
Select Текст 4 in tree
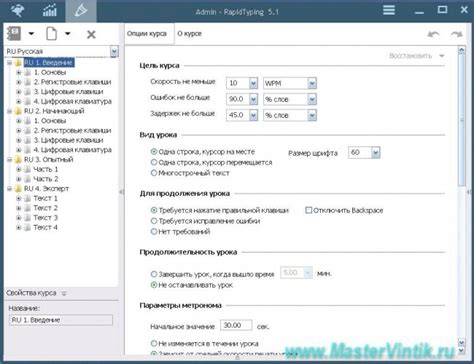[45, 227]
